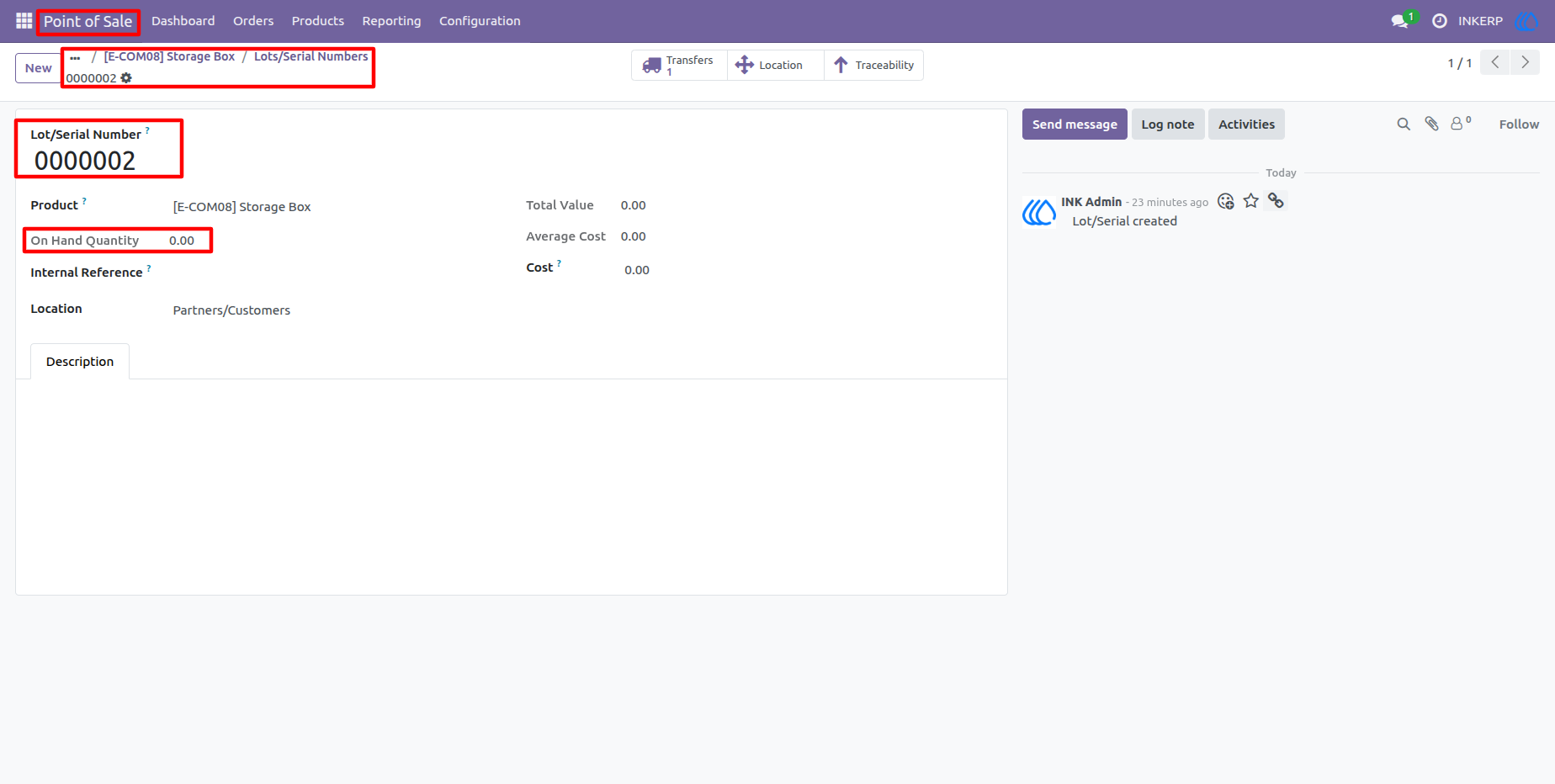This screenshot has width=1555, height=784.
Task: Show followers list icon
Action: tap(1461, 124)
